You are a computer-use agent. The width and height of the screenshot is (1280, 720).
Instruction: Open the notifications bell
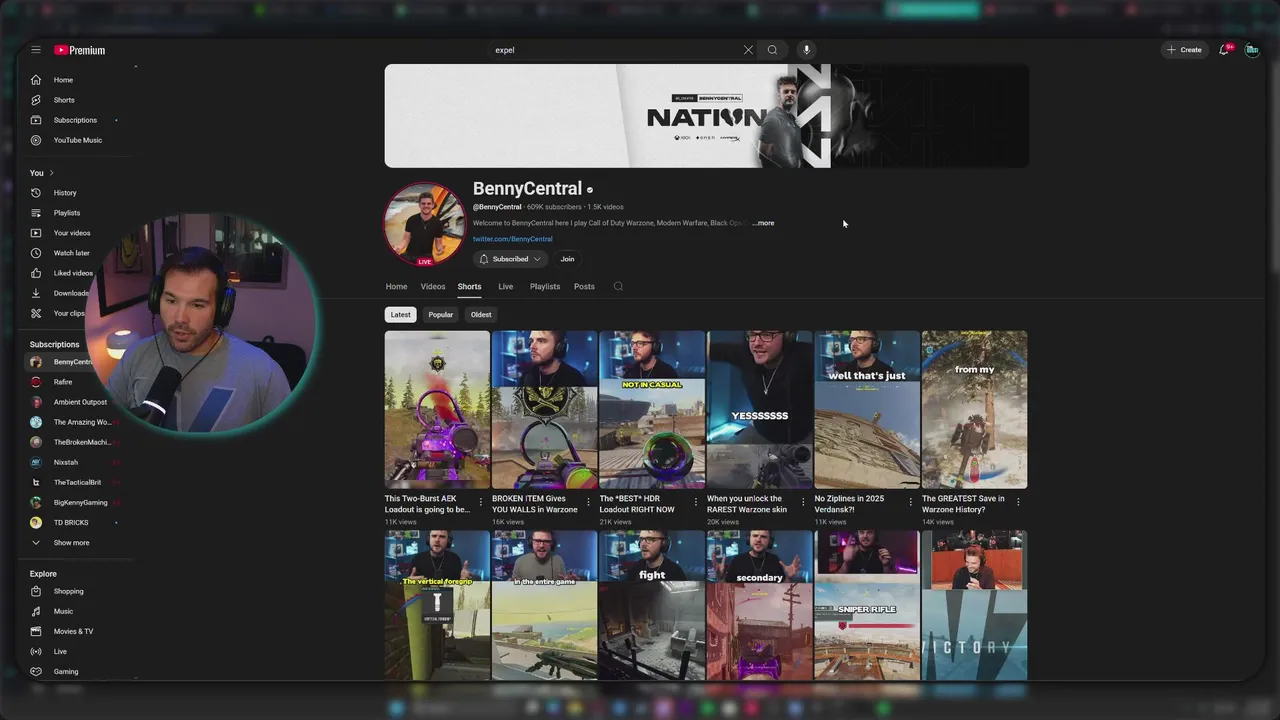[1223, 50]
